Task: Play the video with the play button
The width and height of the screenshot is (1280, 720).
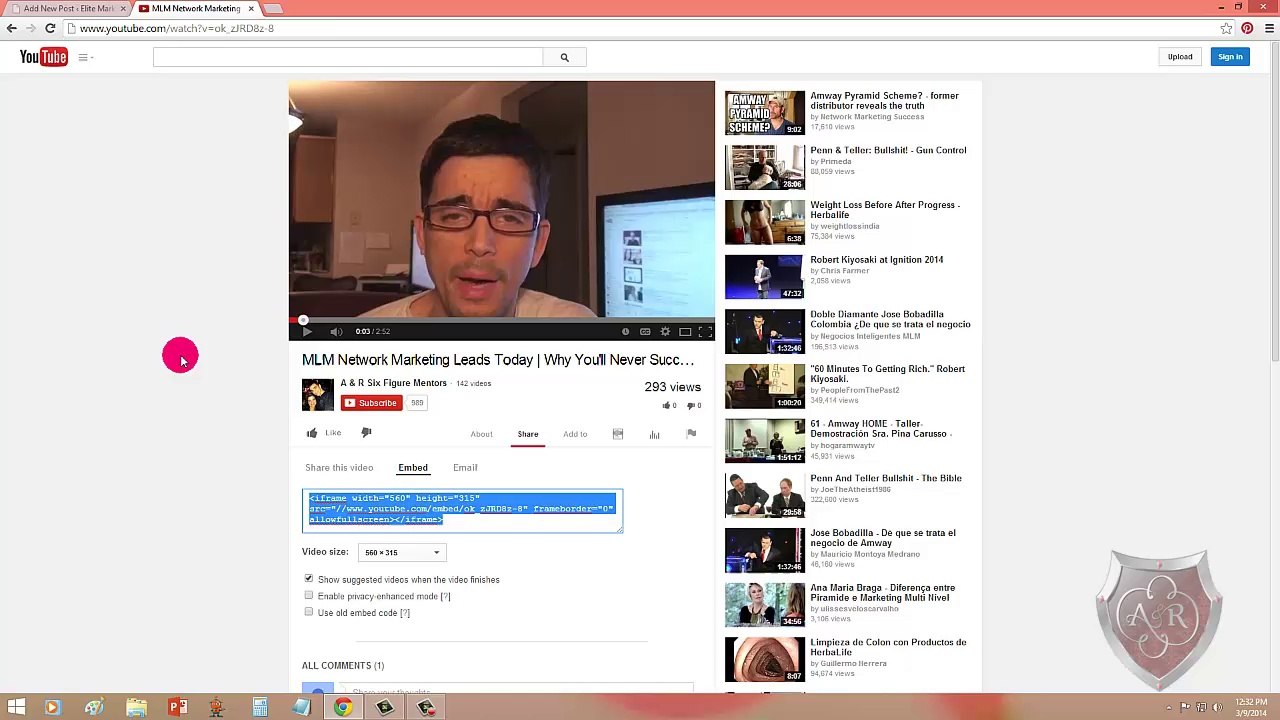Action: click(307, 332)
